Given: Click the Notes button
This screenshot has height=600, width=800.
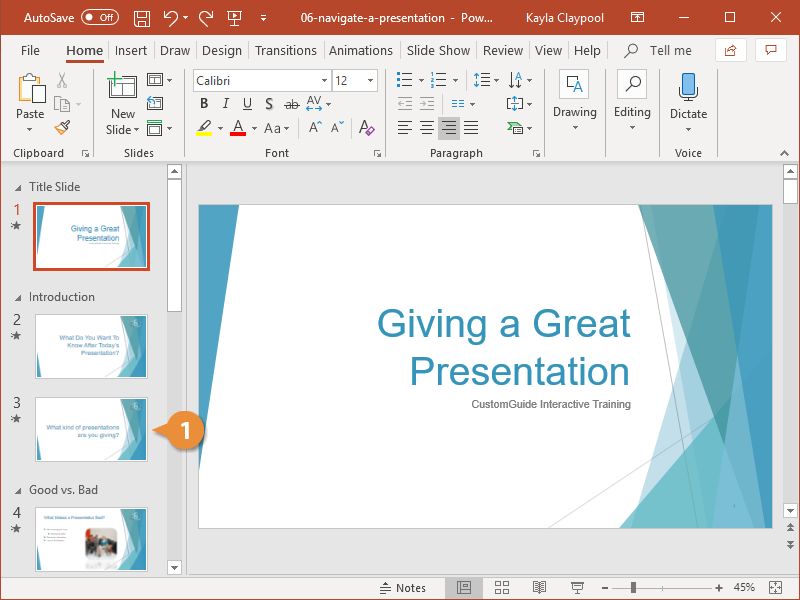Looking at the screenshot, I should point(402,587).
